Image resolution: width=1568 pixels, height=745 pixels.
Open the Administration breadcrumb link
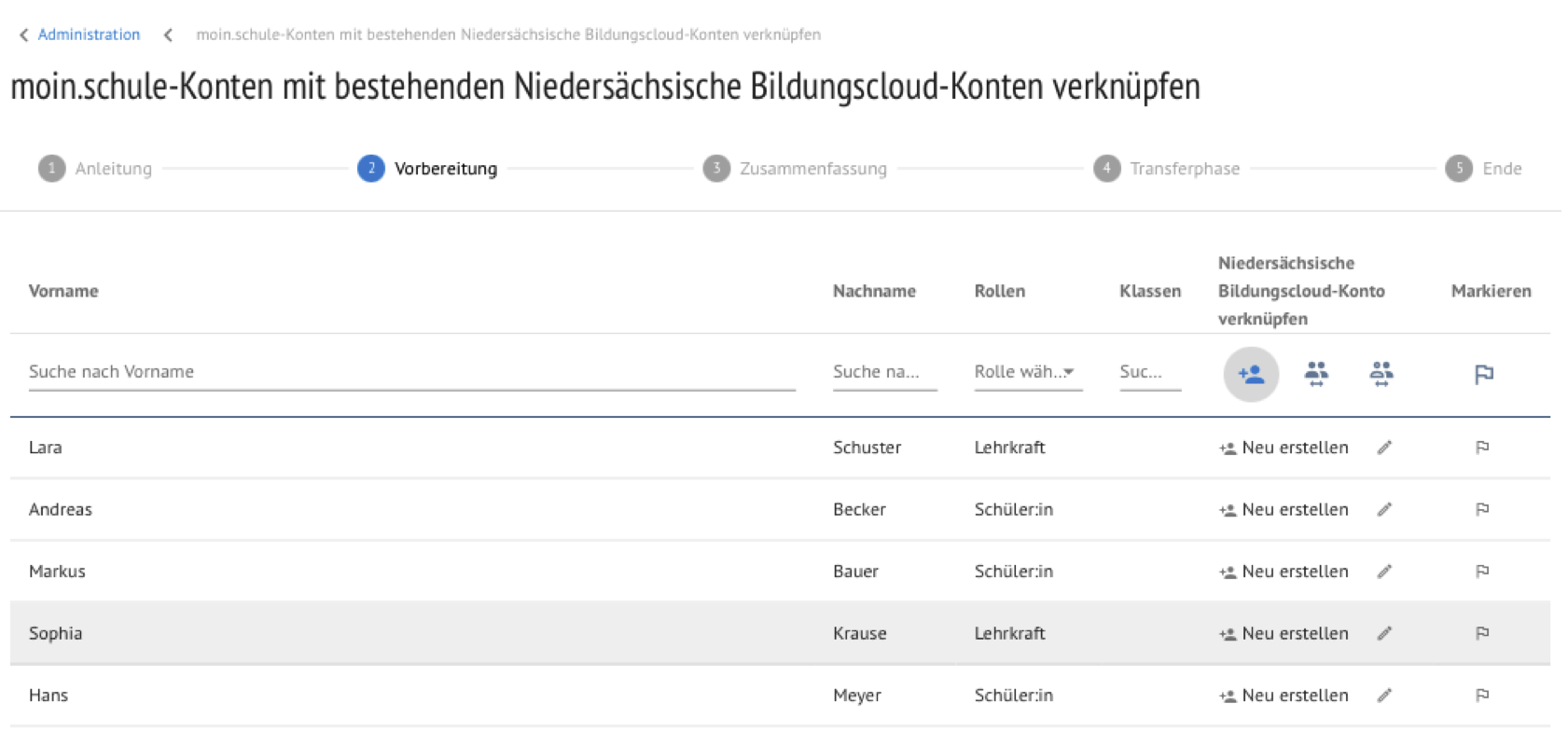click(89, 34)
